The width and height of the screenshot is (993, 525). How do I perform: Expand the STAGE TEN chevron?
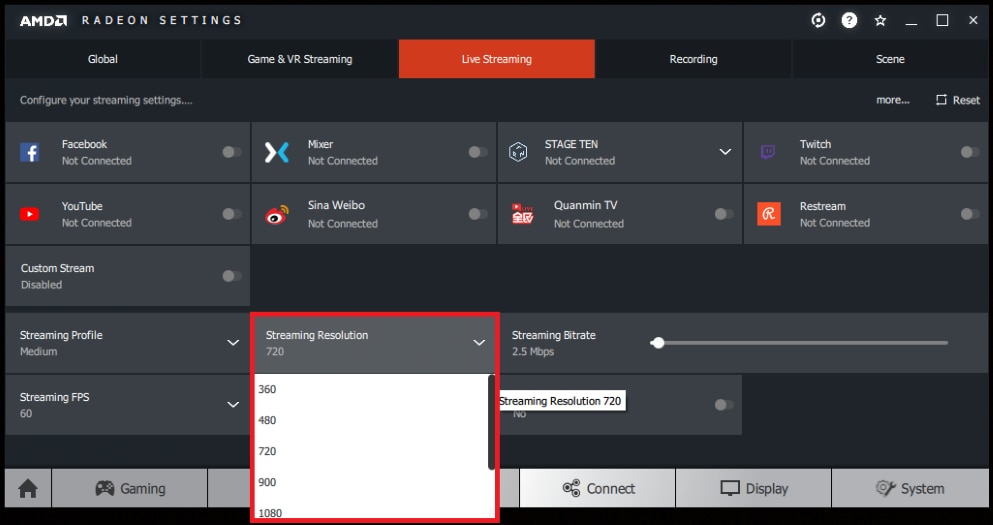click(725, 152)
